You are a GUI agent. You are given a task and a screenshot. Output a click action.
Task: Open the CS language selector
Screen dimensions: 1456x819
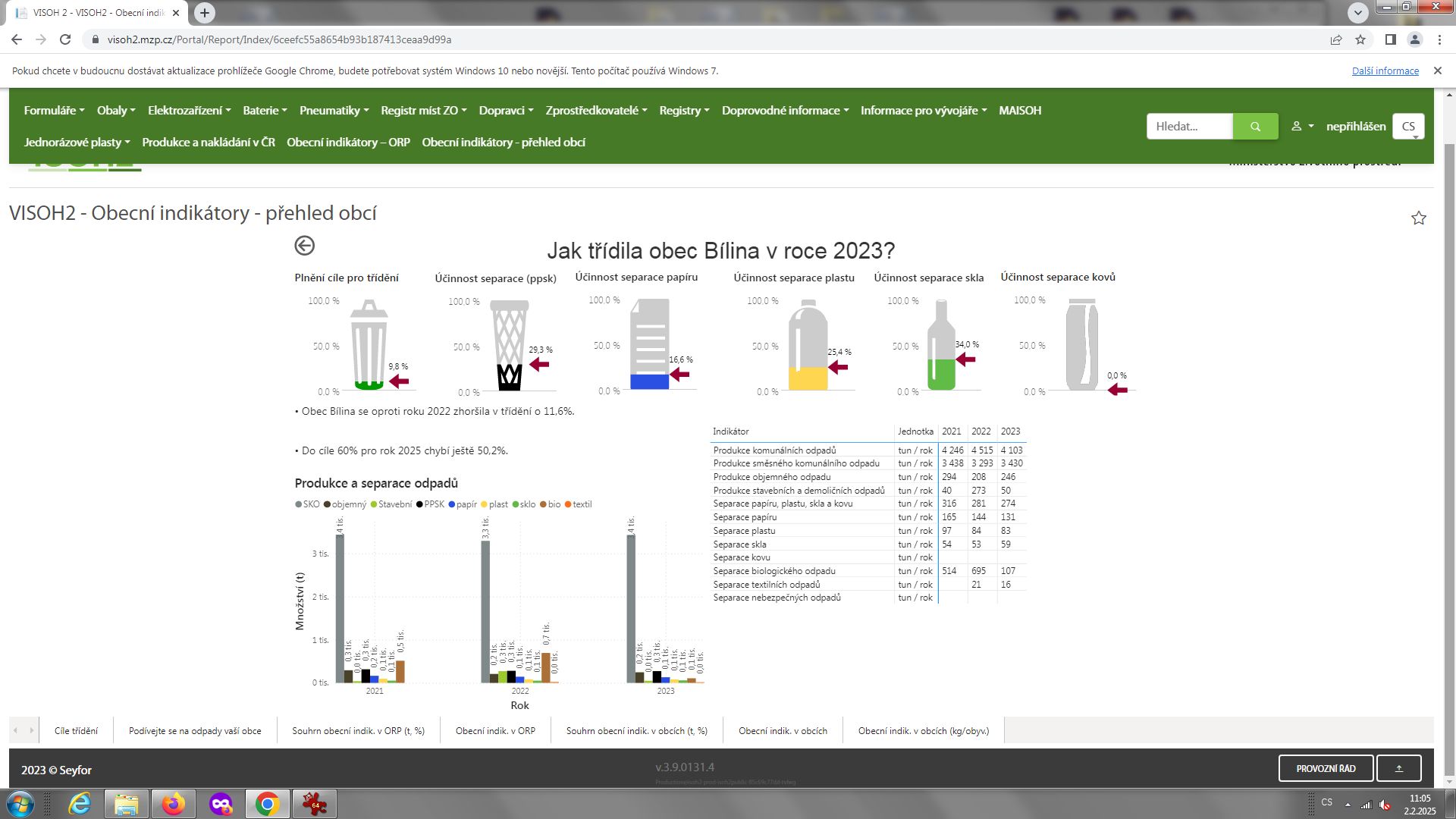1408,127
